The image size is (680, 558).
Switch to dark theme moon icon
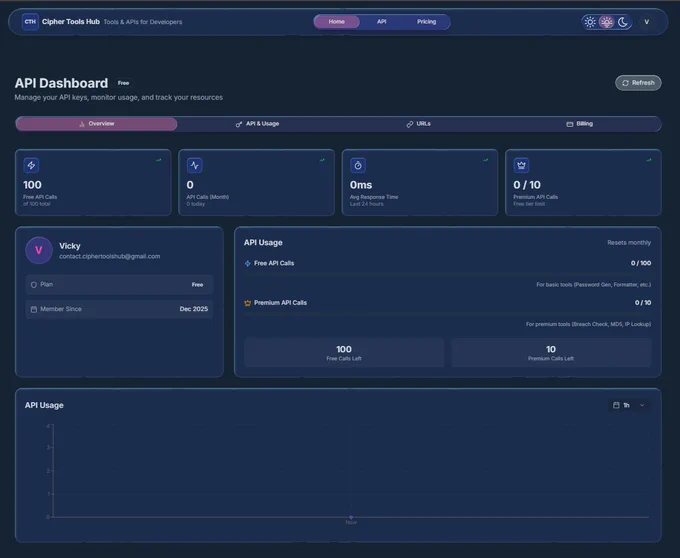pyautogui.click(x=623, y=22)
